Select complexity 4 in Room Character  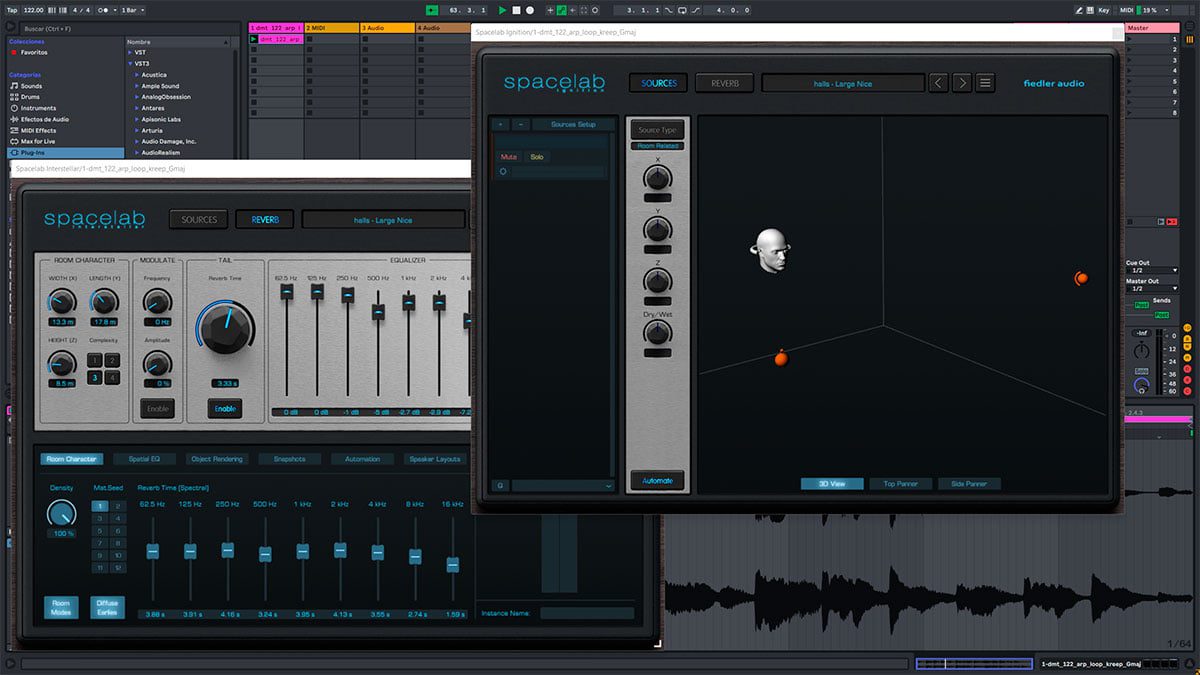point(113,378)
